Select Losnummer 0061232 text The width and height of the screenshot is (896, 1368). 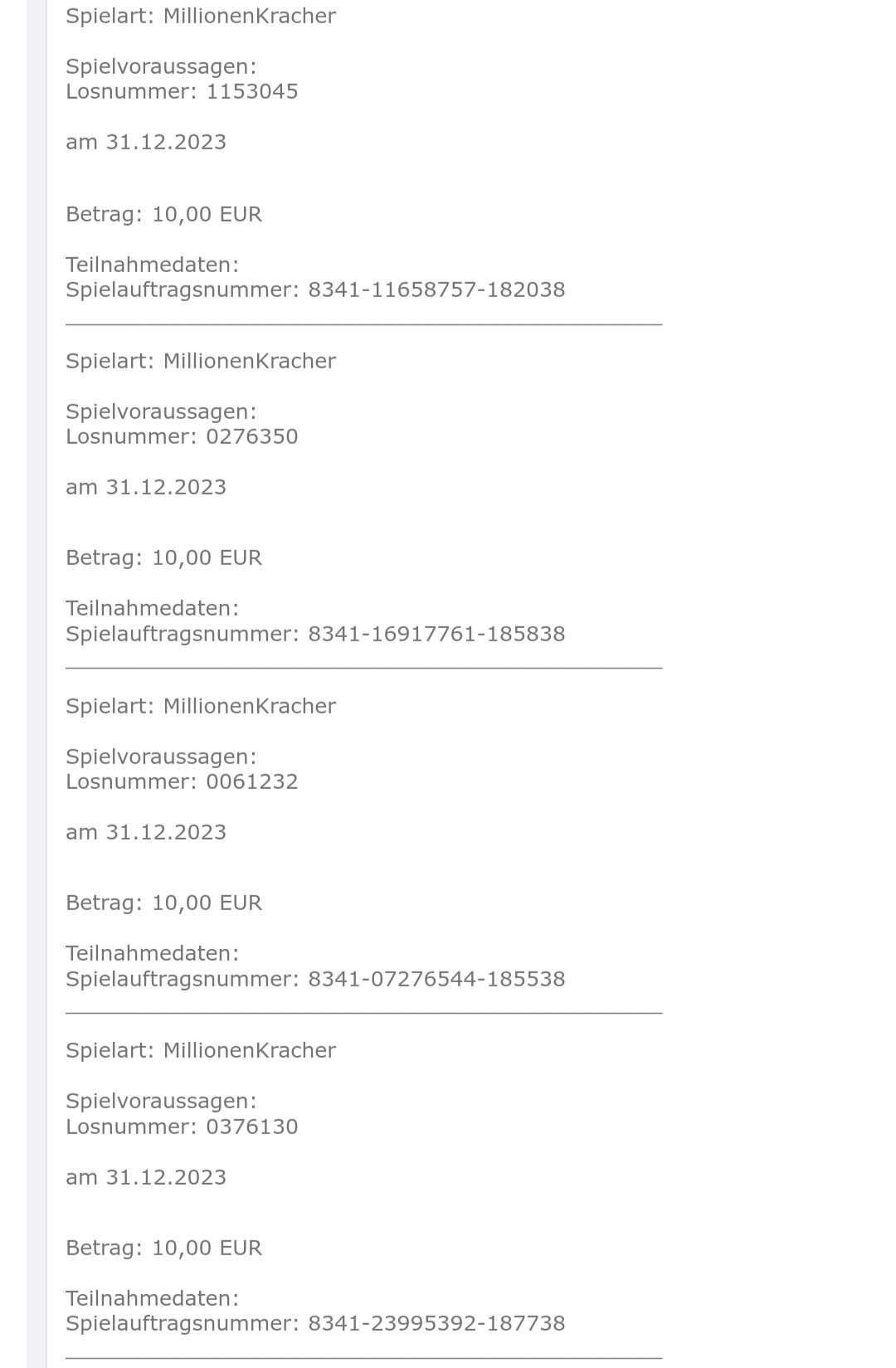[x=182, y=781]
